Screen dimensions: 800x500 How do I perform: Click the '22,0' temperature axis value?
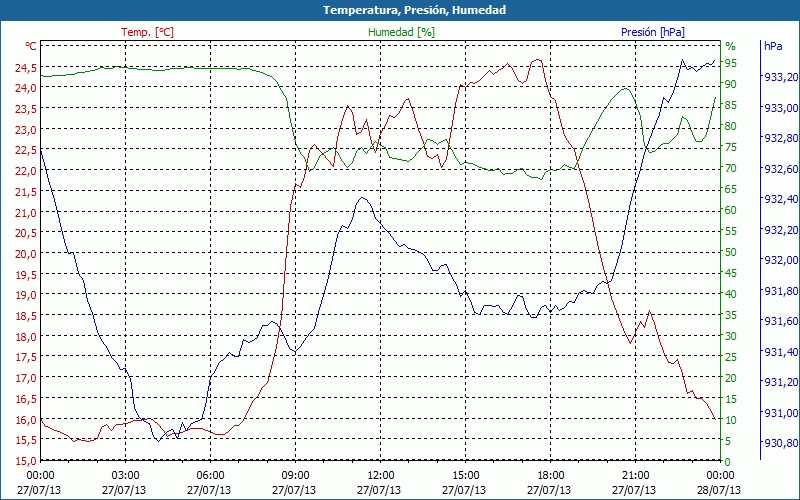26,171
